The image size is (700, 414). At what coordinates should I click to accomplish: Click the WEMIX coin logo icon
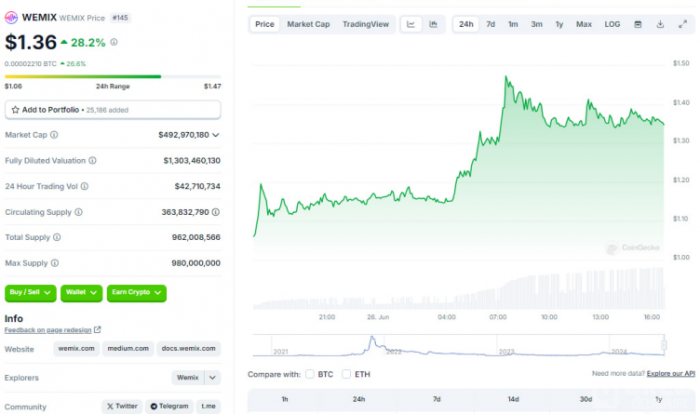point(11,17)
